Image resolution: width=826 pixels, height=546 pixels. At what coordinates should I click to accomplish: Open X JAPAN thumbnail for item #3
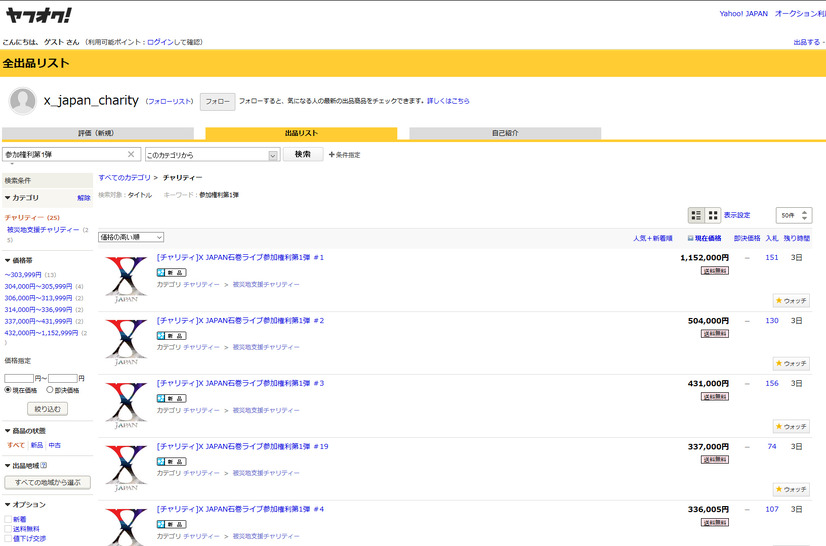coord(126,405)
